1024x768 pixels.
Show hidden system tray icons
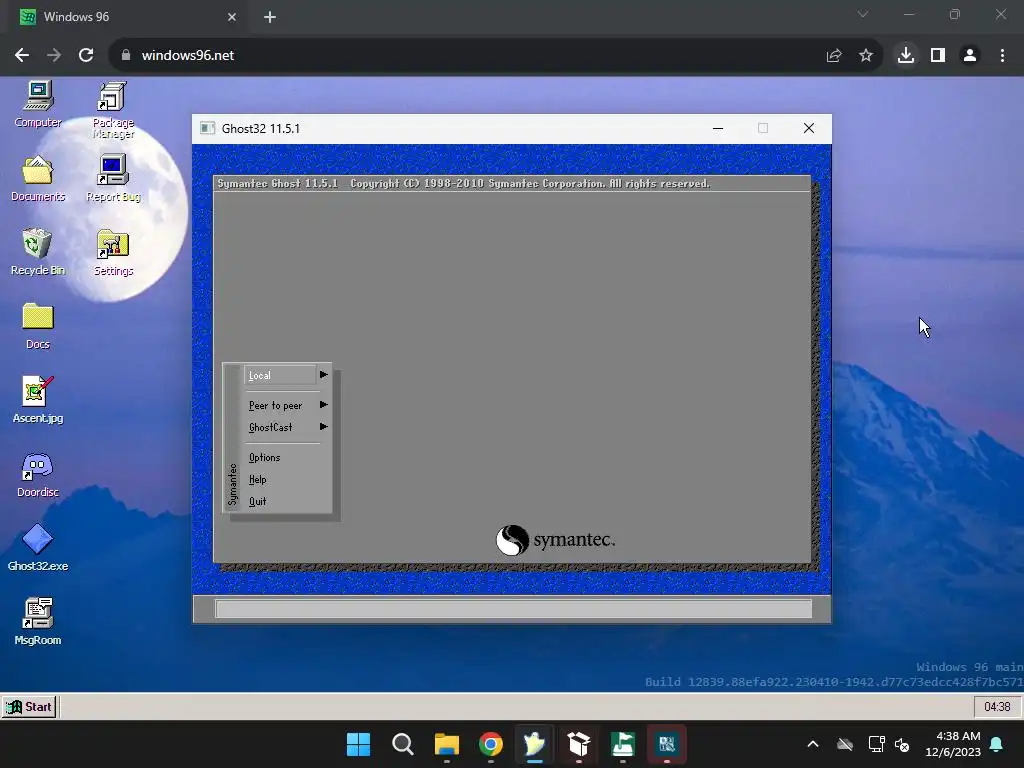point(812,744)
